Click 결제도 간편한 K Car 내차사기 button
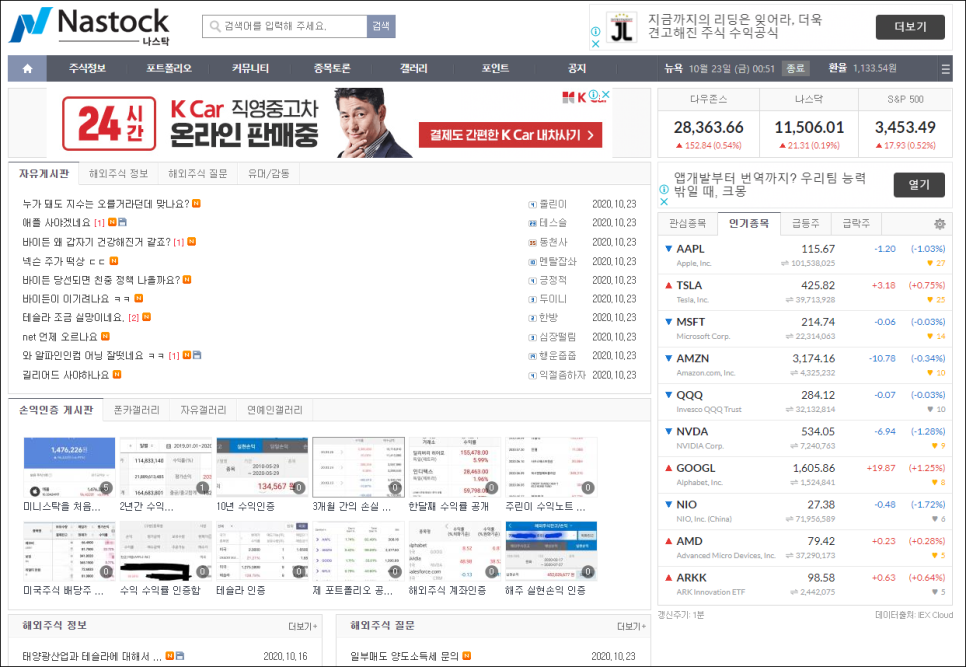This screenshot has height=667, width=966. pyautogui.click(x=510, y=135)
